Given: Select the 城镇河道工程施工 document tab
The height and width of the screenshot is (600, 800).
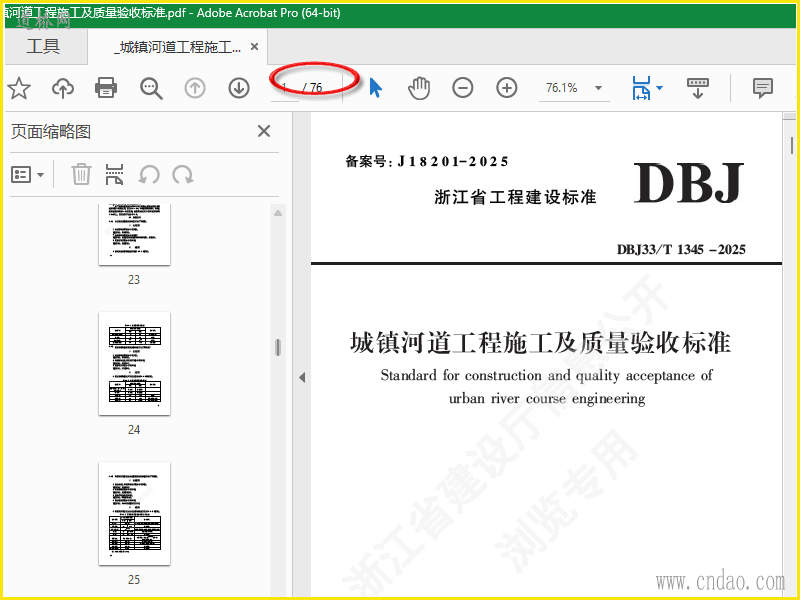Looking at the screenshot, I should 179,47.
